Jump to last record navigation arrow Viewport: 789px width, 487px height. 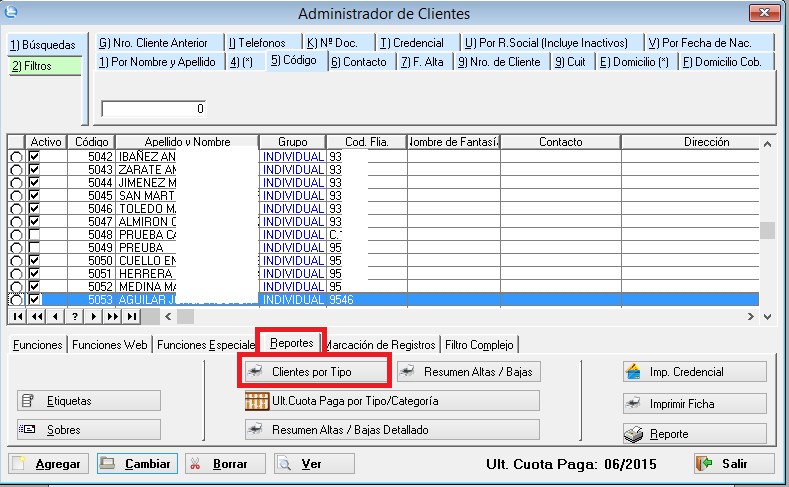(132, 316)
